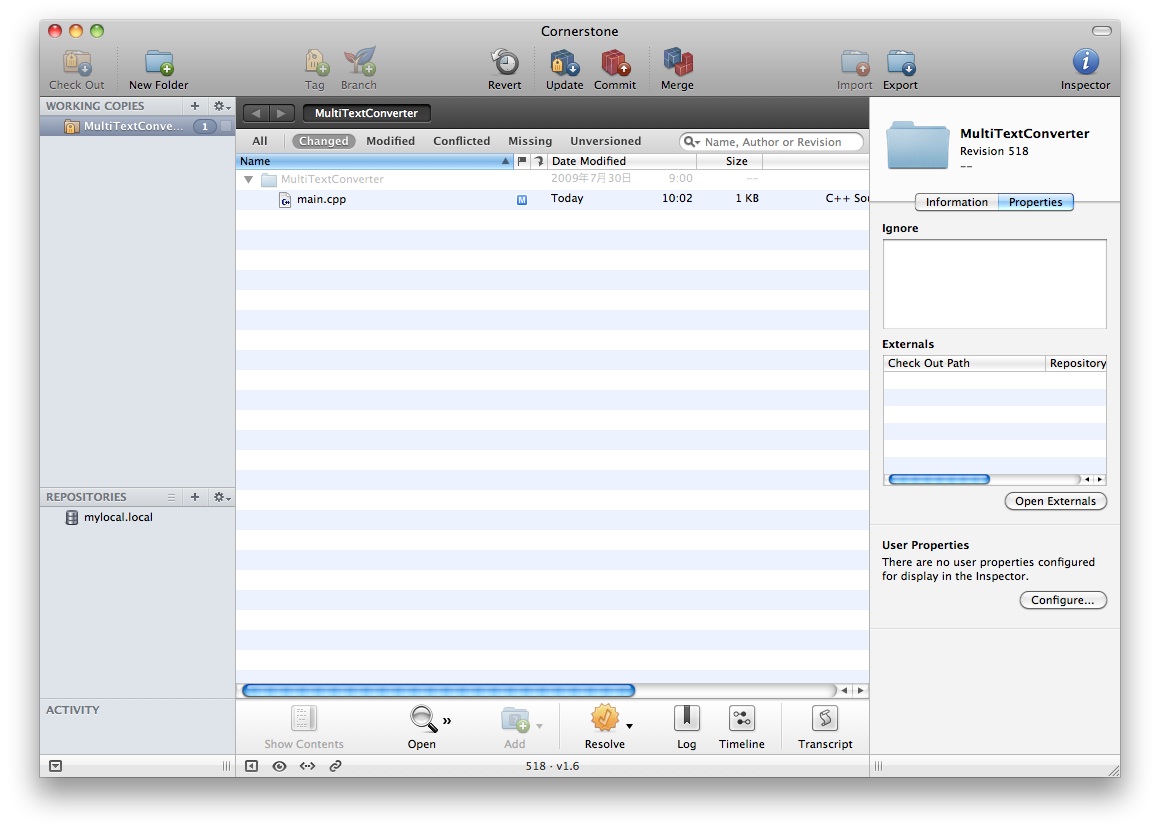Click the link chain icon in status bar

[x=335, y=766]
